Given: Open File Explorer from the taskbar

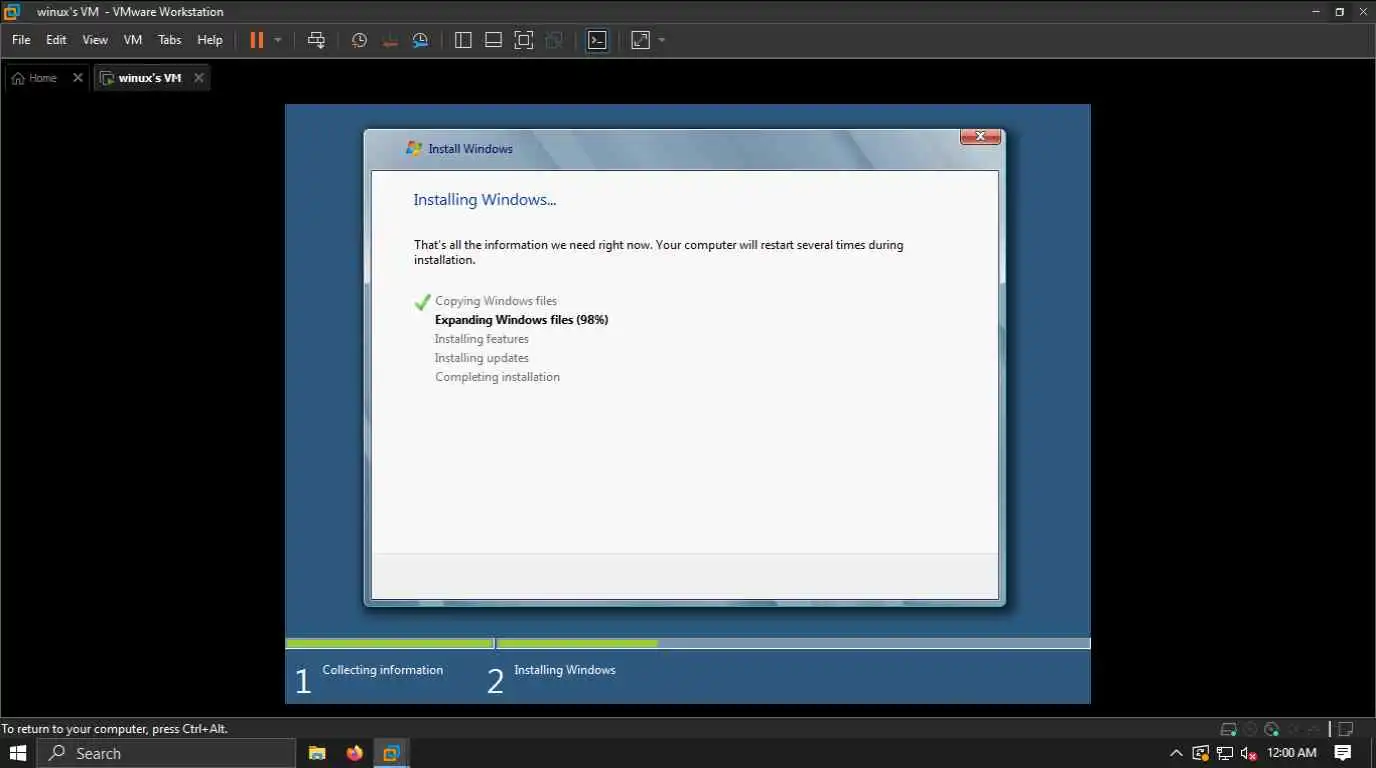Looking at the screenshot, I should pyautogui.click(x=317, y=753).
